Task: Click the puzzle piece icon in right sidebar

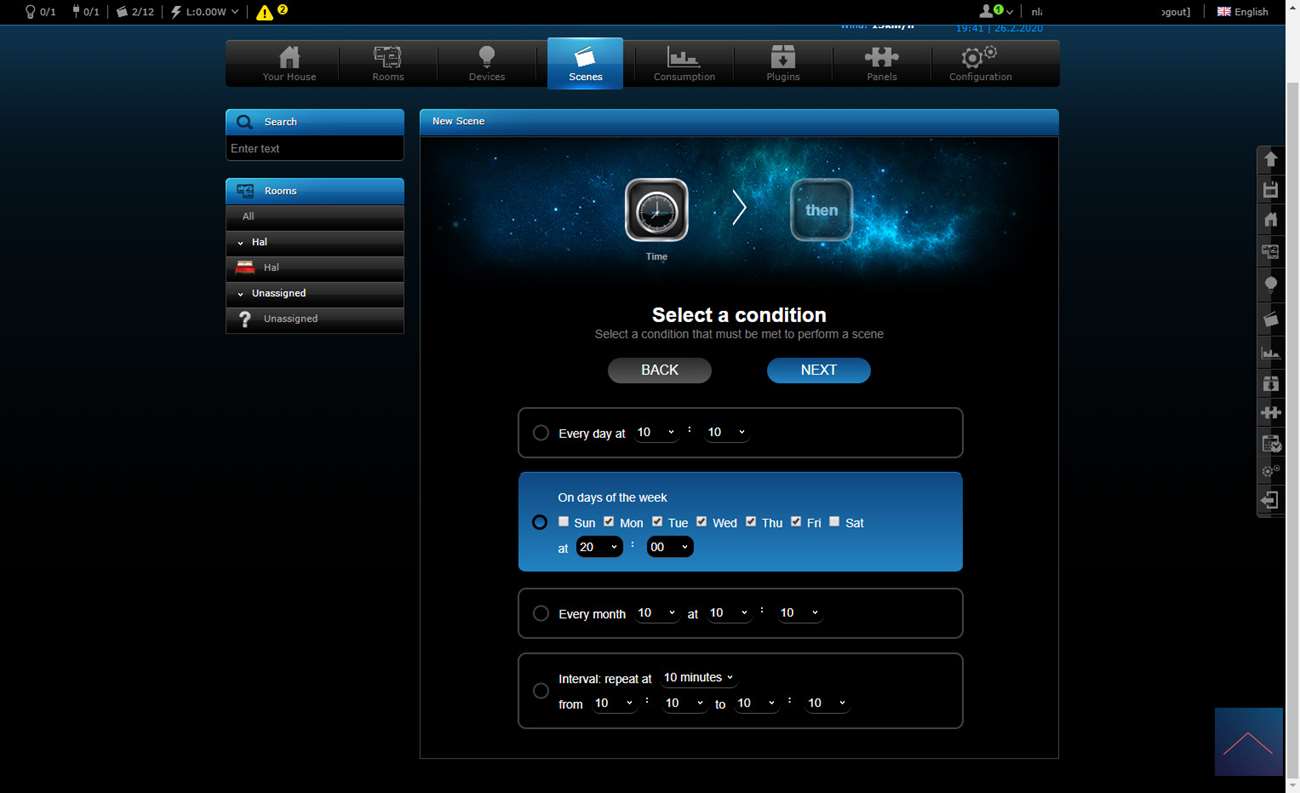Action: (x=1270, y=413)
